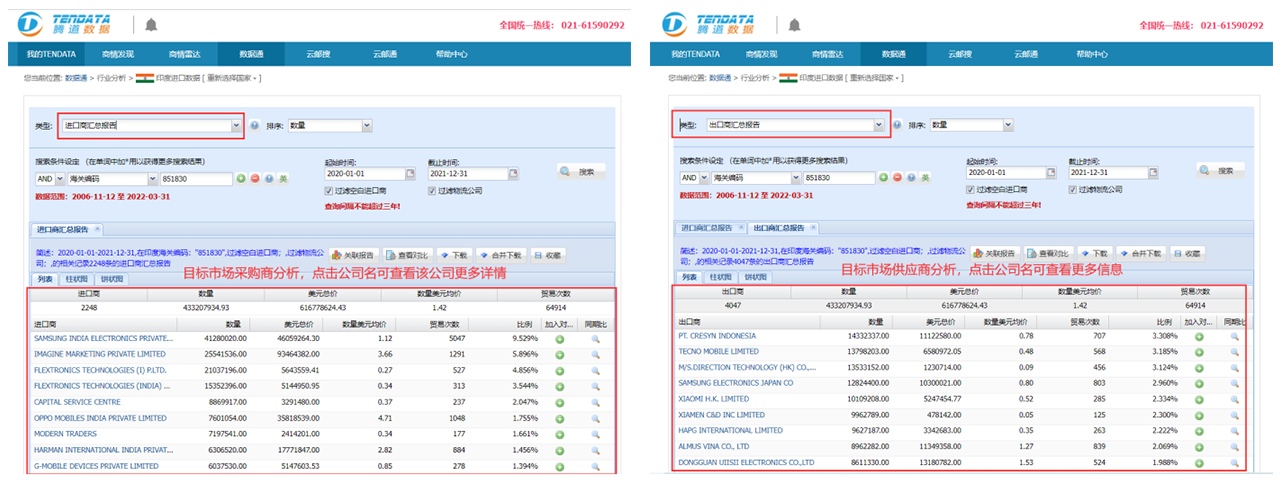The image size is (1282, 483).
Task: Switch to 饼状图 tab on exporter report page
Action: (755, 278)
